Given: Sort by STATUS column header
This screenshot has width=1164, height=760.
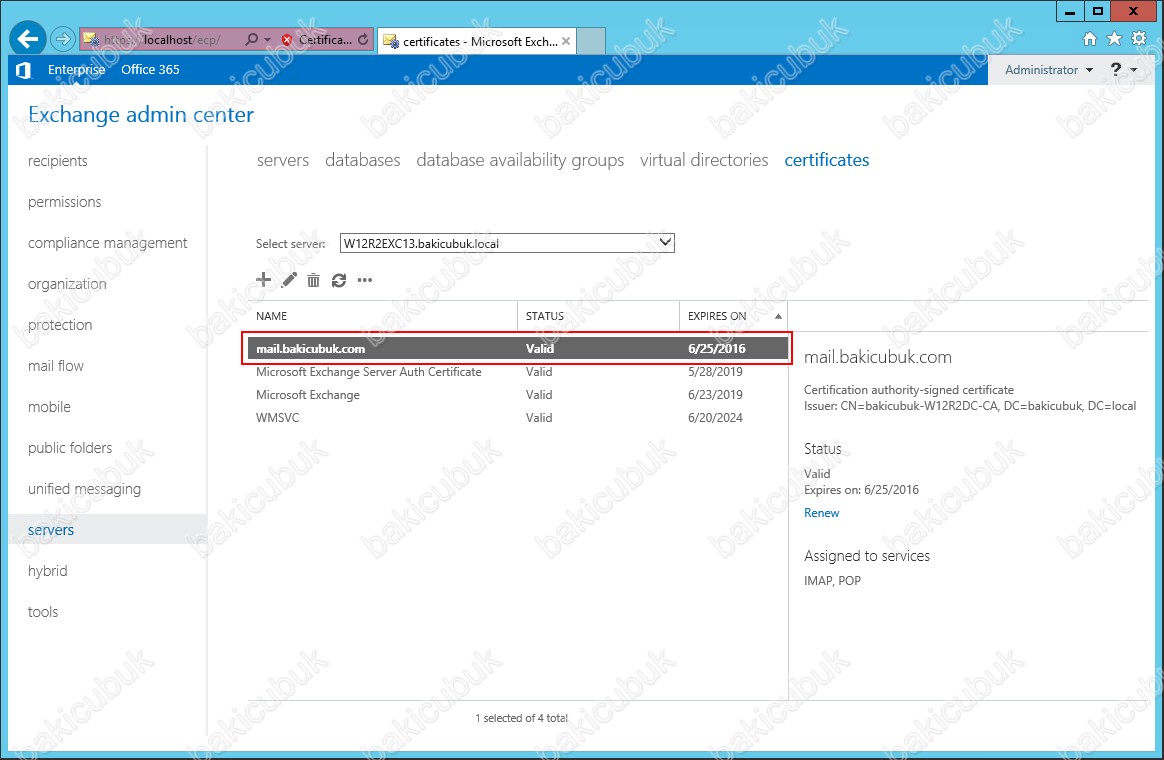Looking at the screenshot, I should click(x=598, y=316).
